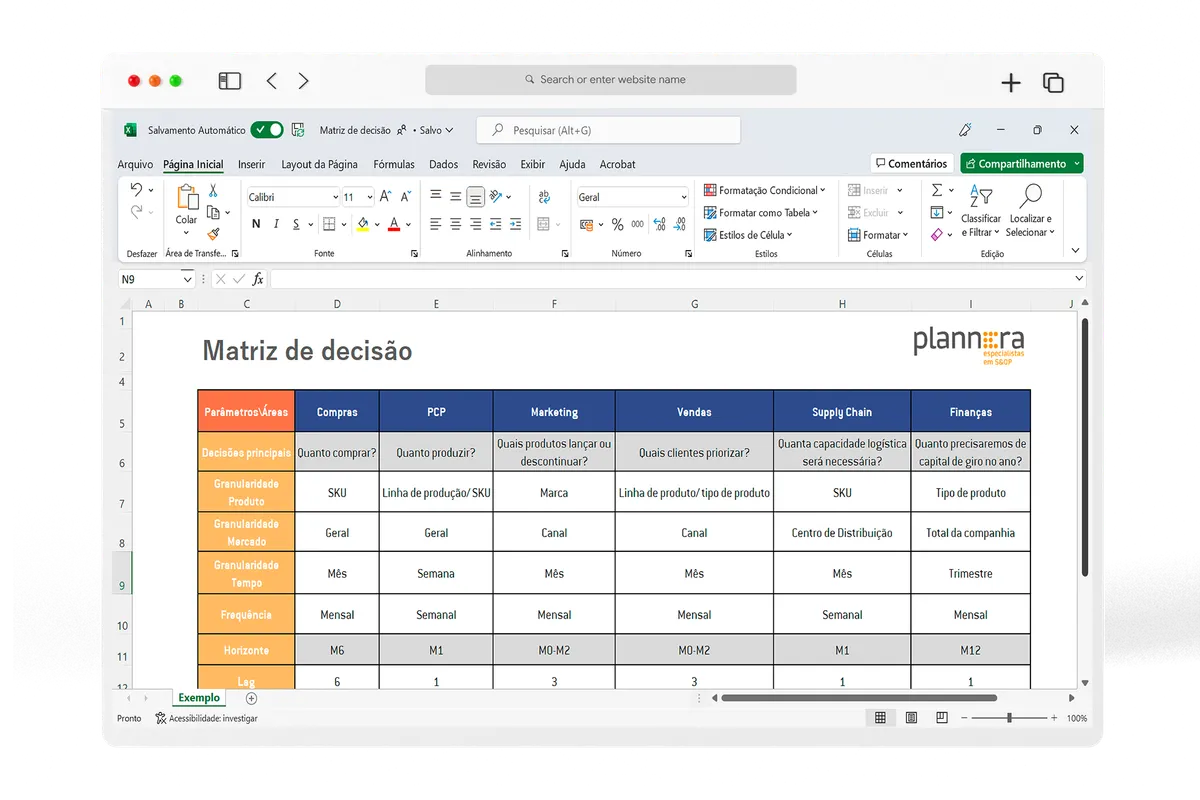Toggle italic formatting

[275, 224]
